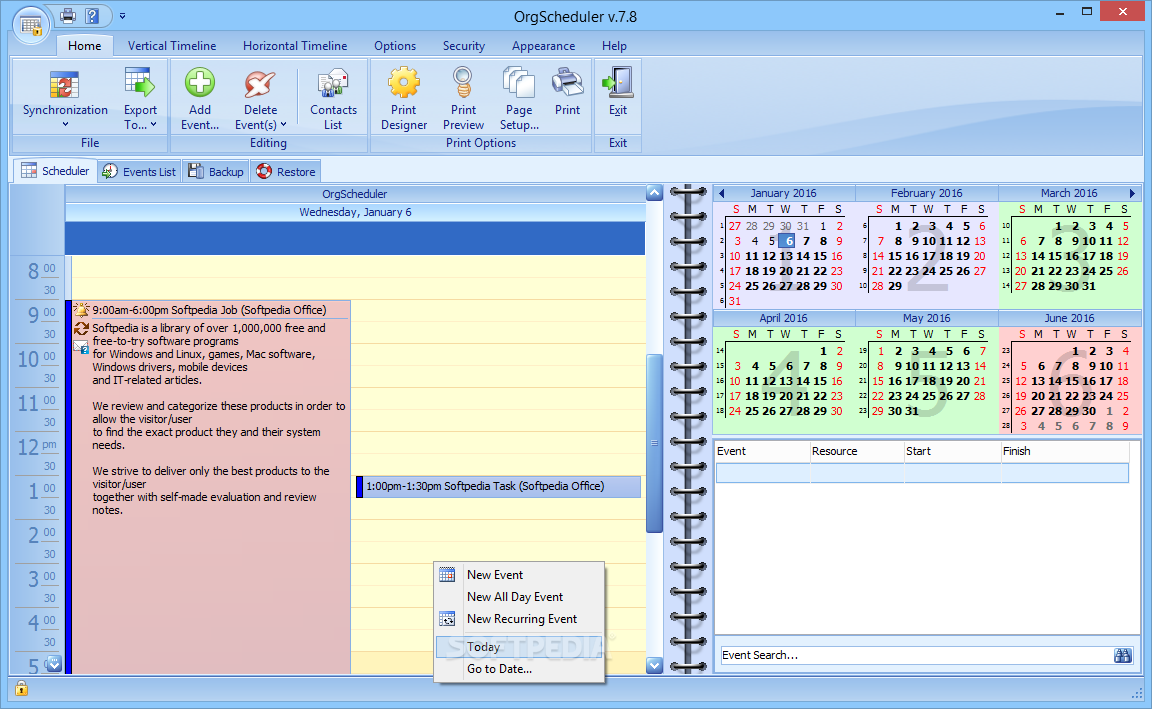Click the Print ribbon icon

pos(567,82)
